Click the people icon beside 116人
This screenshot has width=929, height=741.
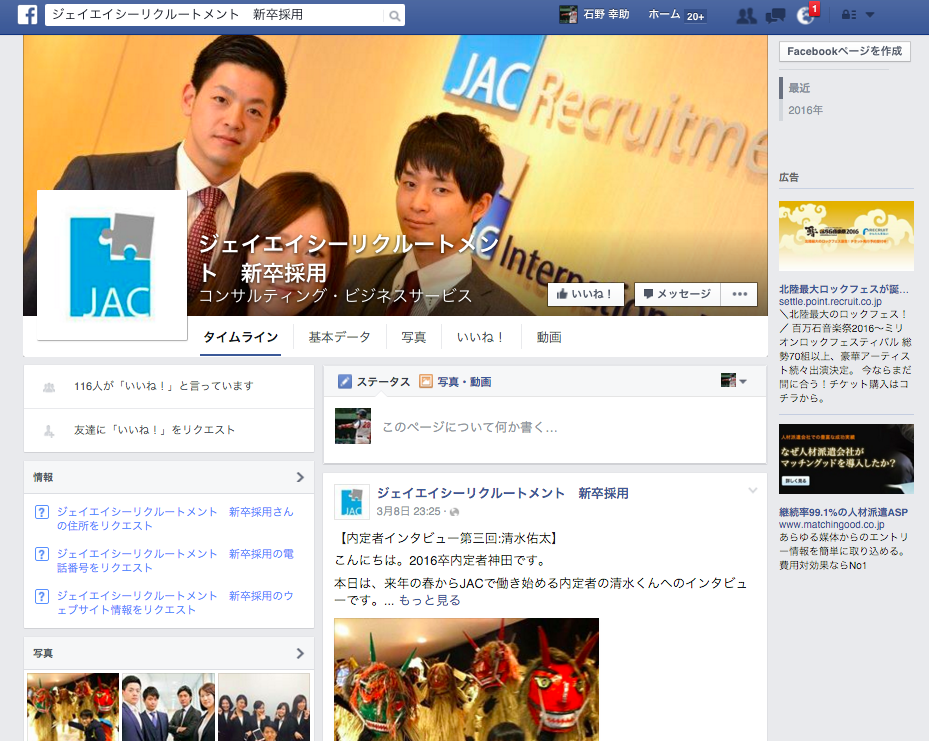(49, 387)
